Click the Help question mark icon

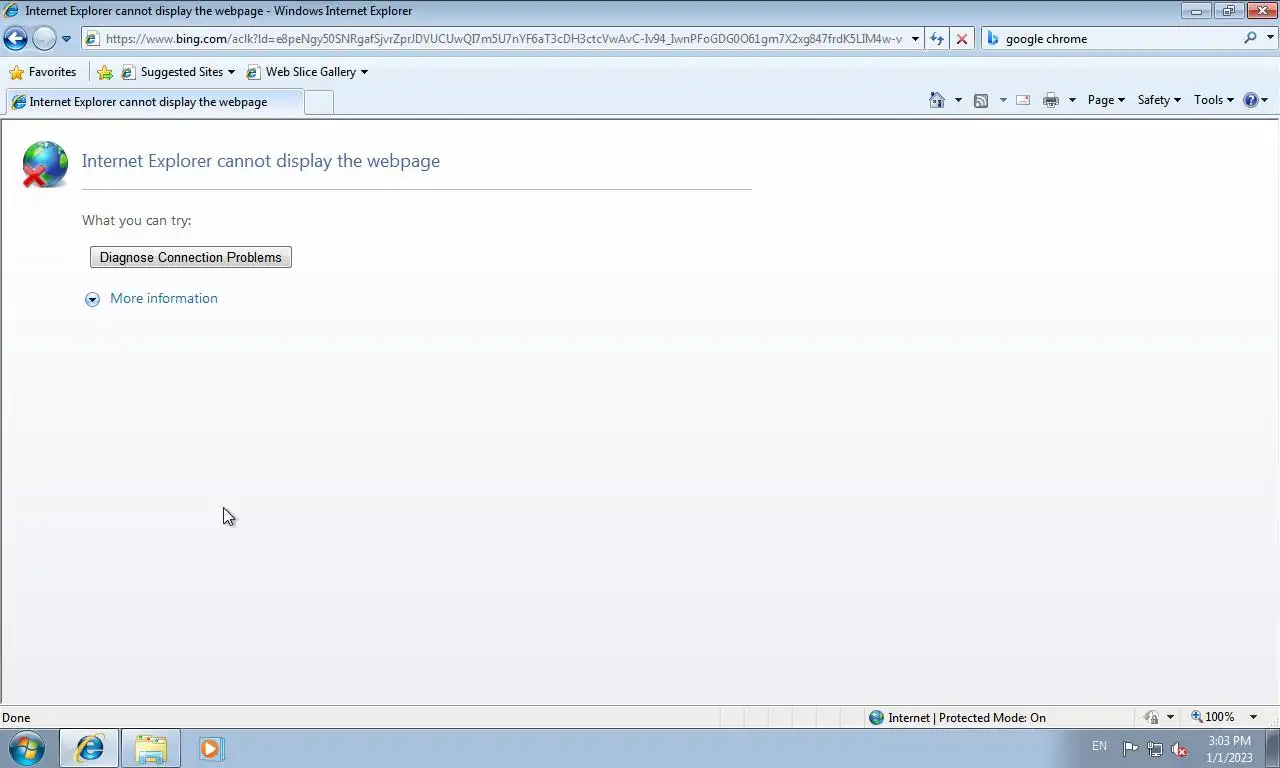1250,100
